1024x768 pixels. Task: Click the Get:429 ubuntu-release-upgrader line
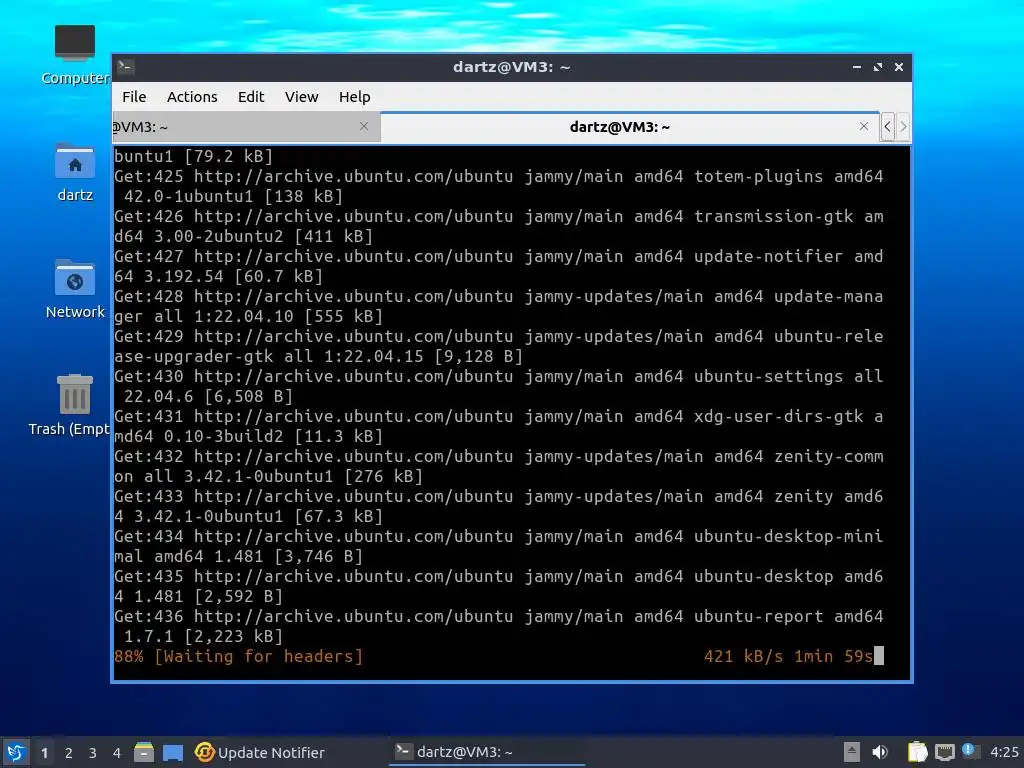[499, 346]
